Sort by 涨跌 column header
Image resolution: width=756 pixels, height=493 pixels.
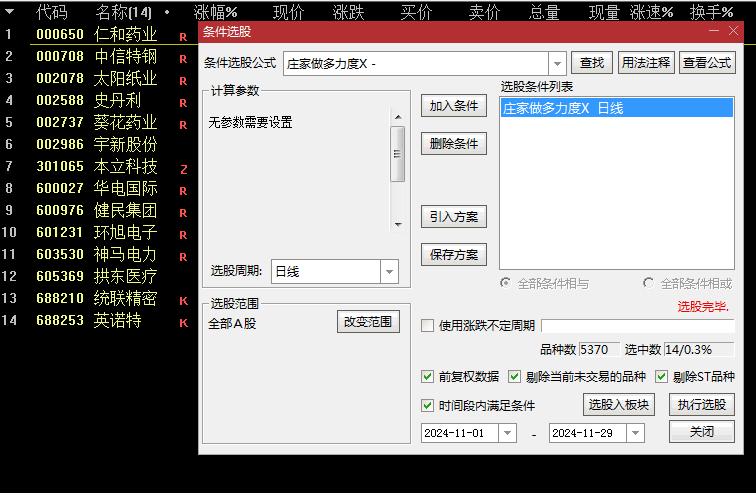pos(349,12)
